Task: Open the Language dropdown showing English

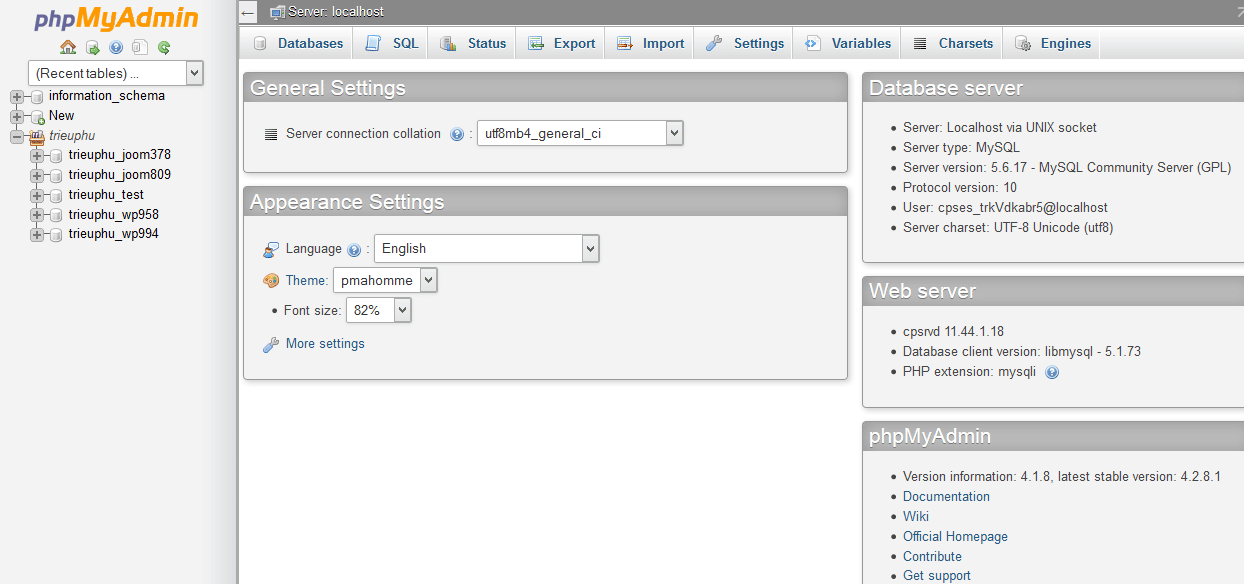Action: [486, 249]
